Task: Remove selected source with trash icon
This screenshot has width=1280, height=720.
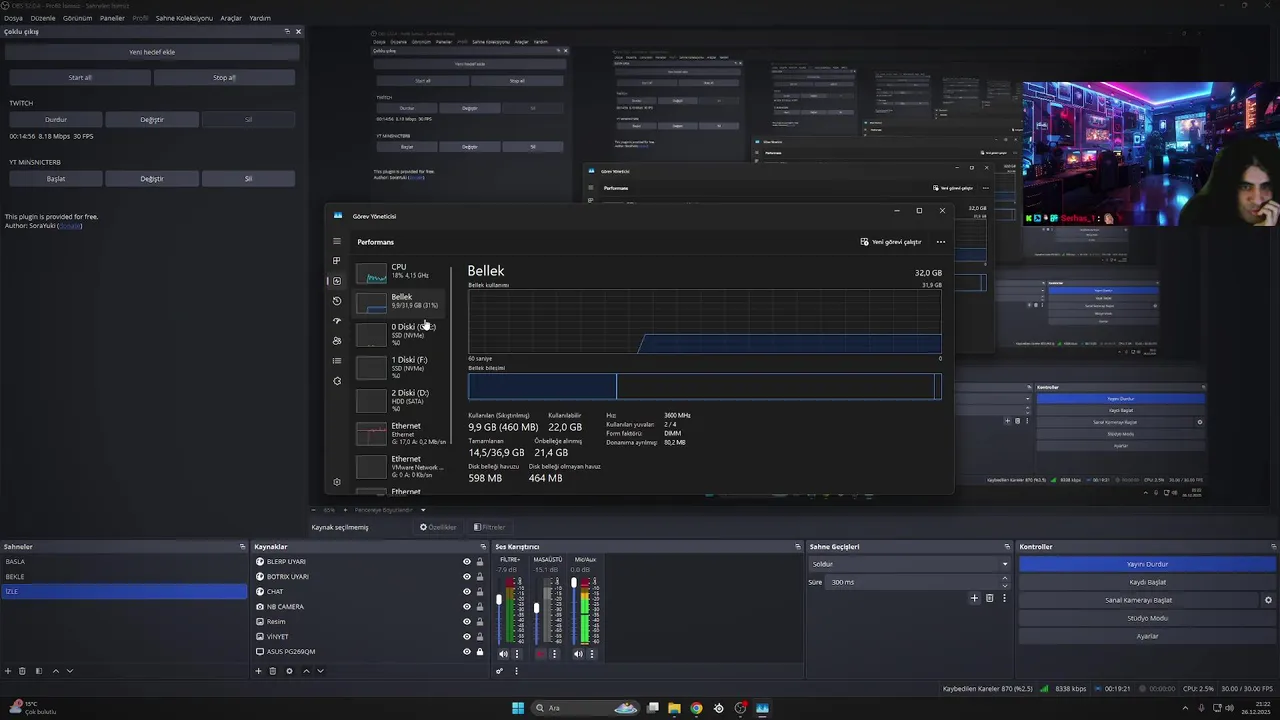Action: (x=272, y=671)
